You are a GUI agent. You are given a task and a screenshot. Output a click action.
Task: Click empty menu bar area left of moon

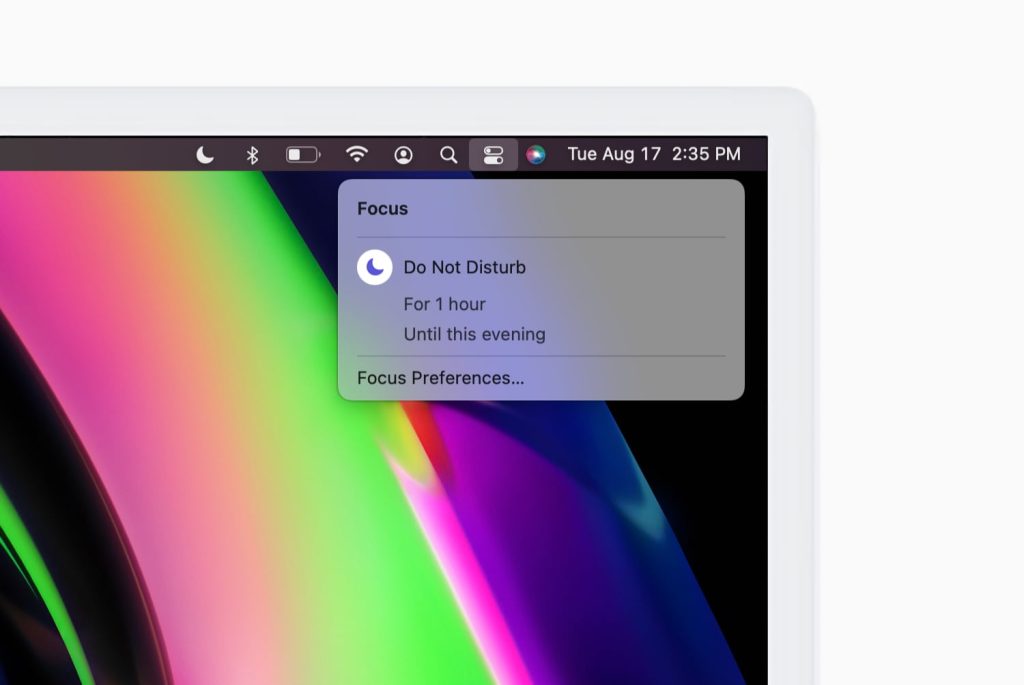(100, 155)
